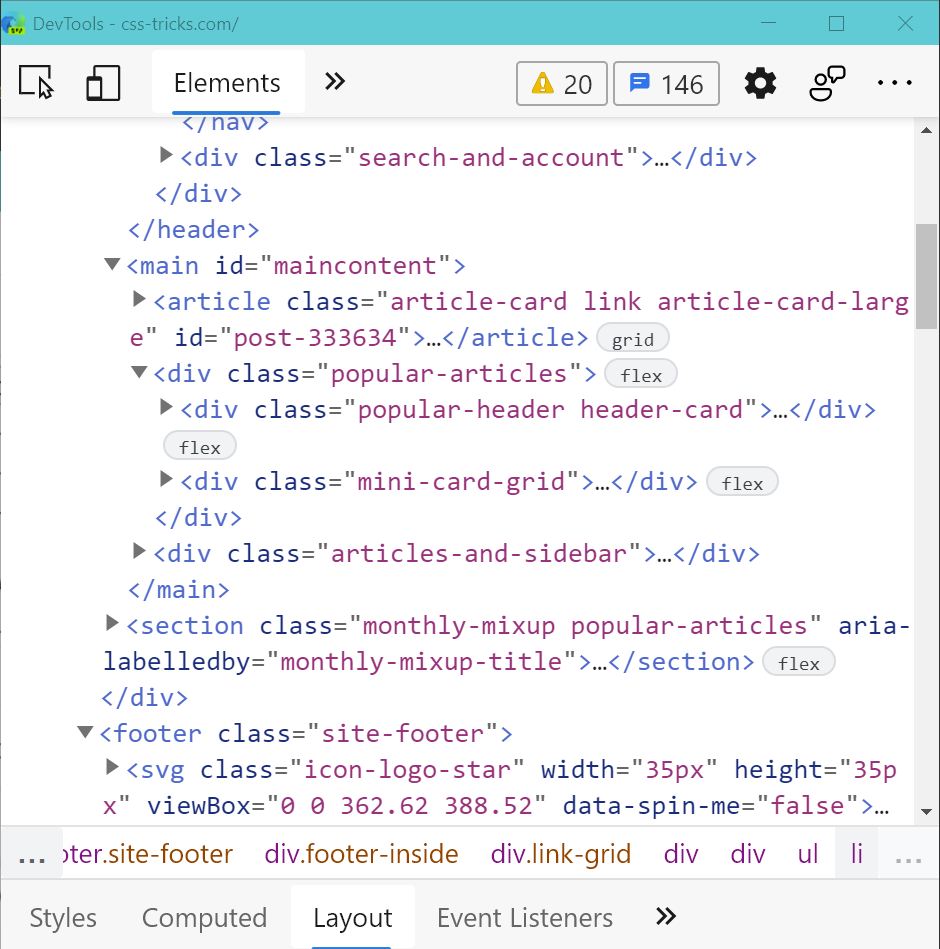Open DevTools settings gear
The image size is (940, 949).
point(760,83)
